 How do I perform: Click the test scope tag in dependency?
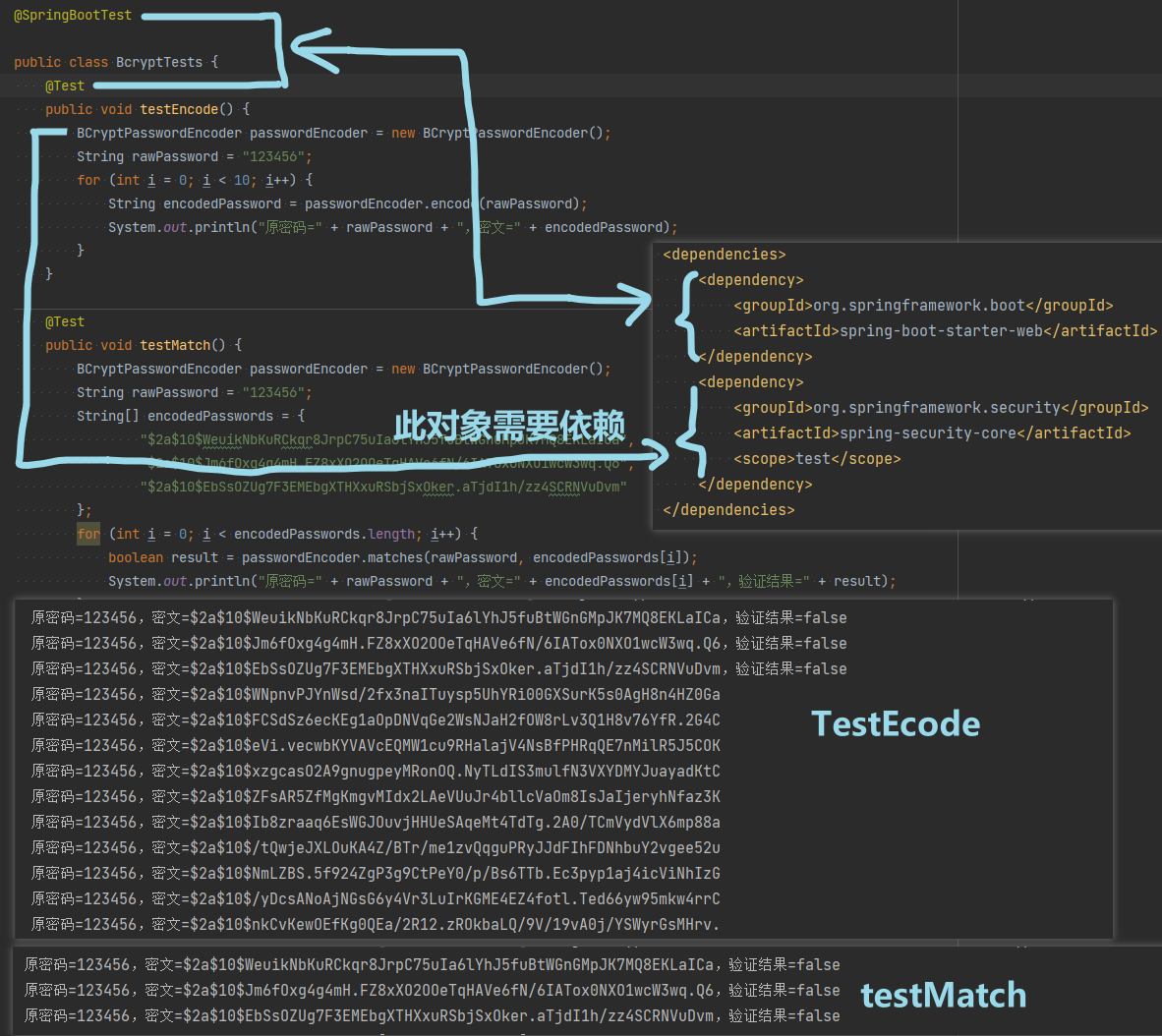click(x=816, y=459)
